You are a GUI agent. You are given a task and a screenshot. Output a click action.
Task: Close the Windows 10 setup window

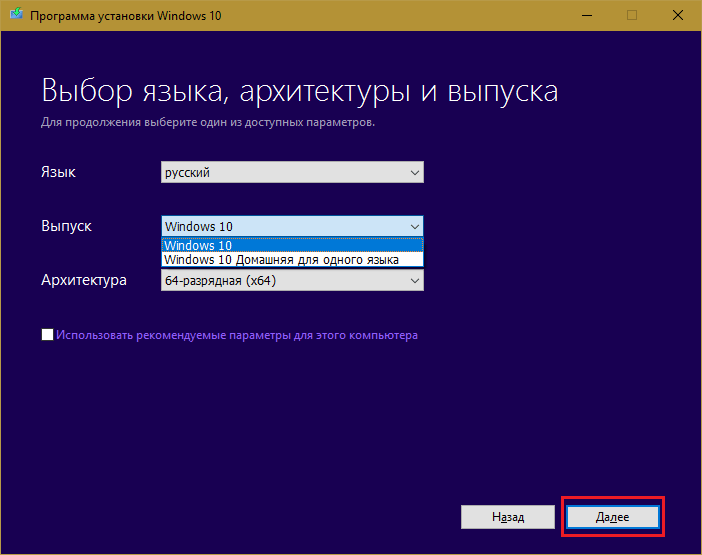pos(678,16)
